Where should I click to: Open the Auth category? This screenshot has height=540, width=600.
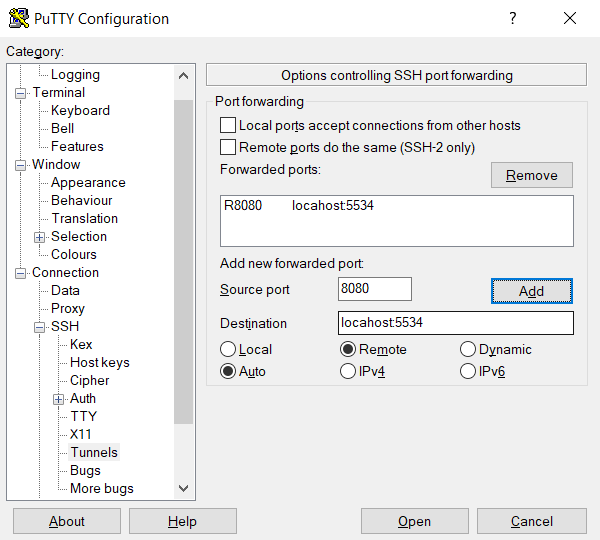click(83, 398)
